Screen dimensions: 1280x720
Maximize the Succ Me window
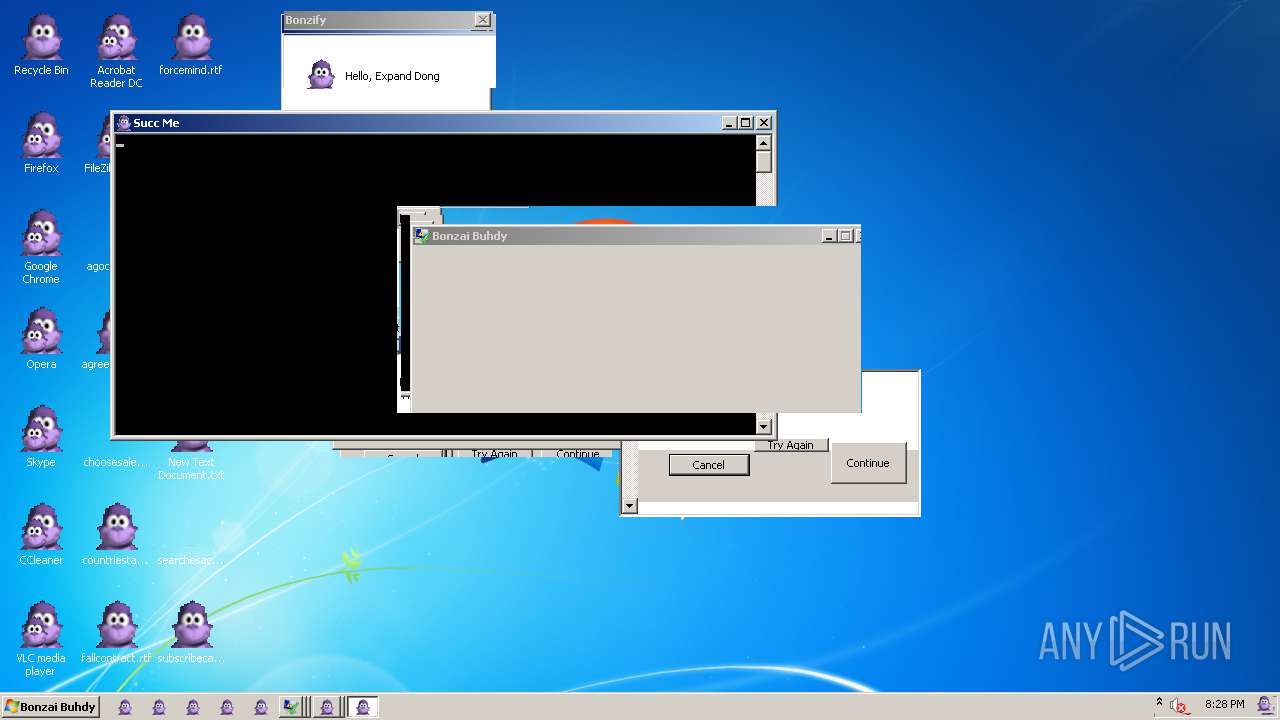click(x=745, y=123)
